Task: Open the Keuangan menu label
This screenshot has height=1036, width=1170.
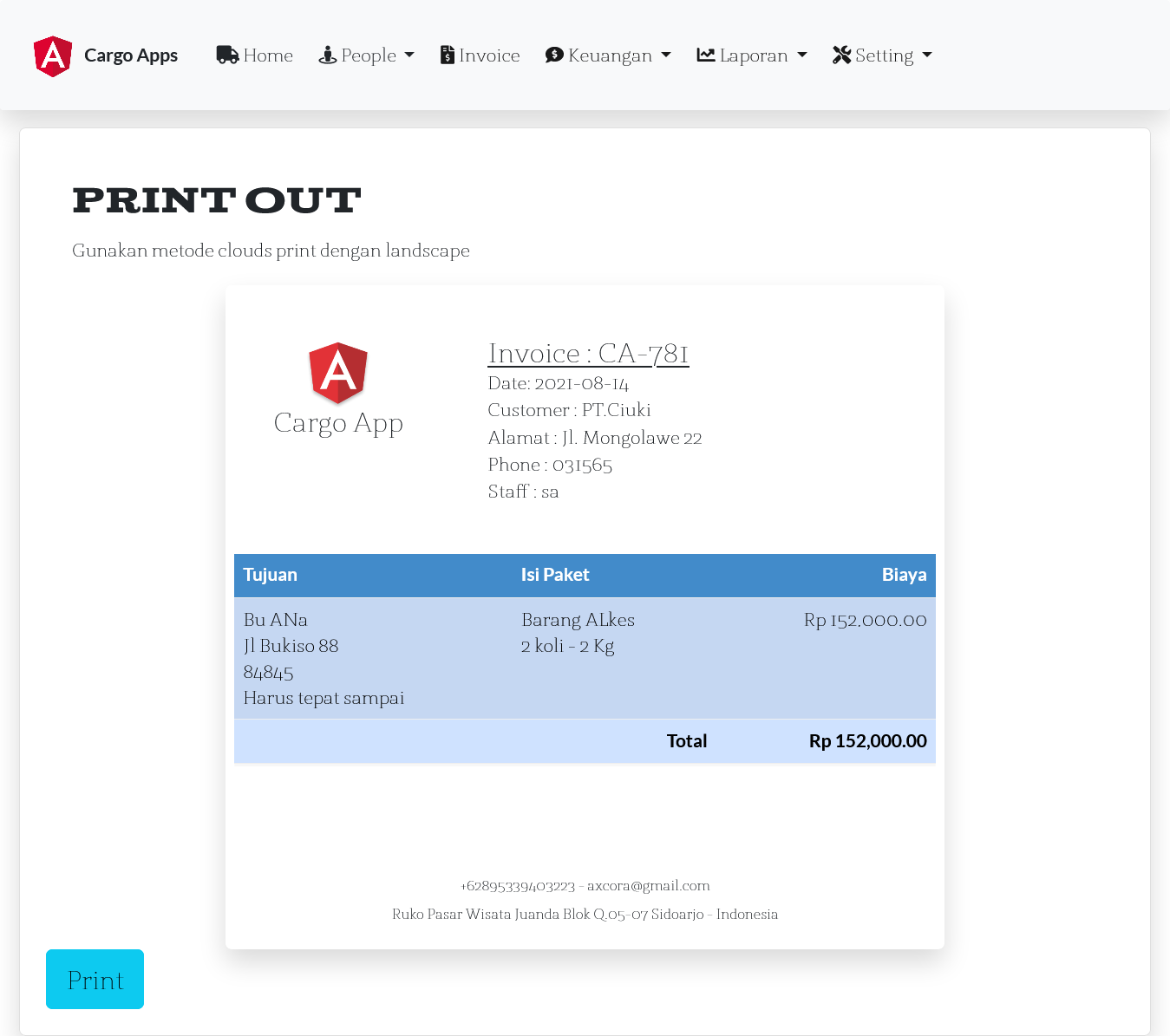Action: [x=611, y=55]
